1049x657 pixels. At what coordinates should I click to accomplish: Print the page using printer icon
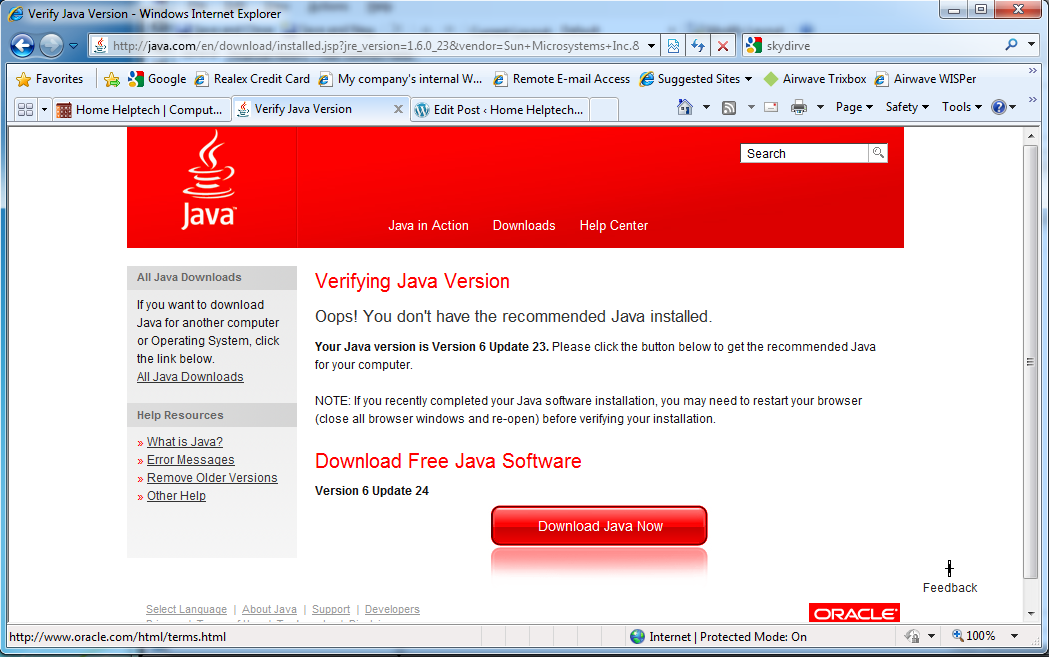799,107
